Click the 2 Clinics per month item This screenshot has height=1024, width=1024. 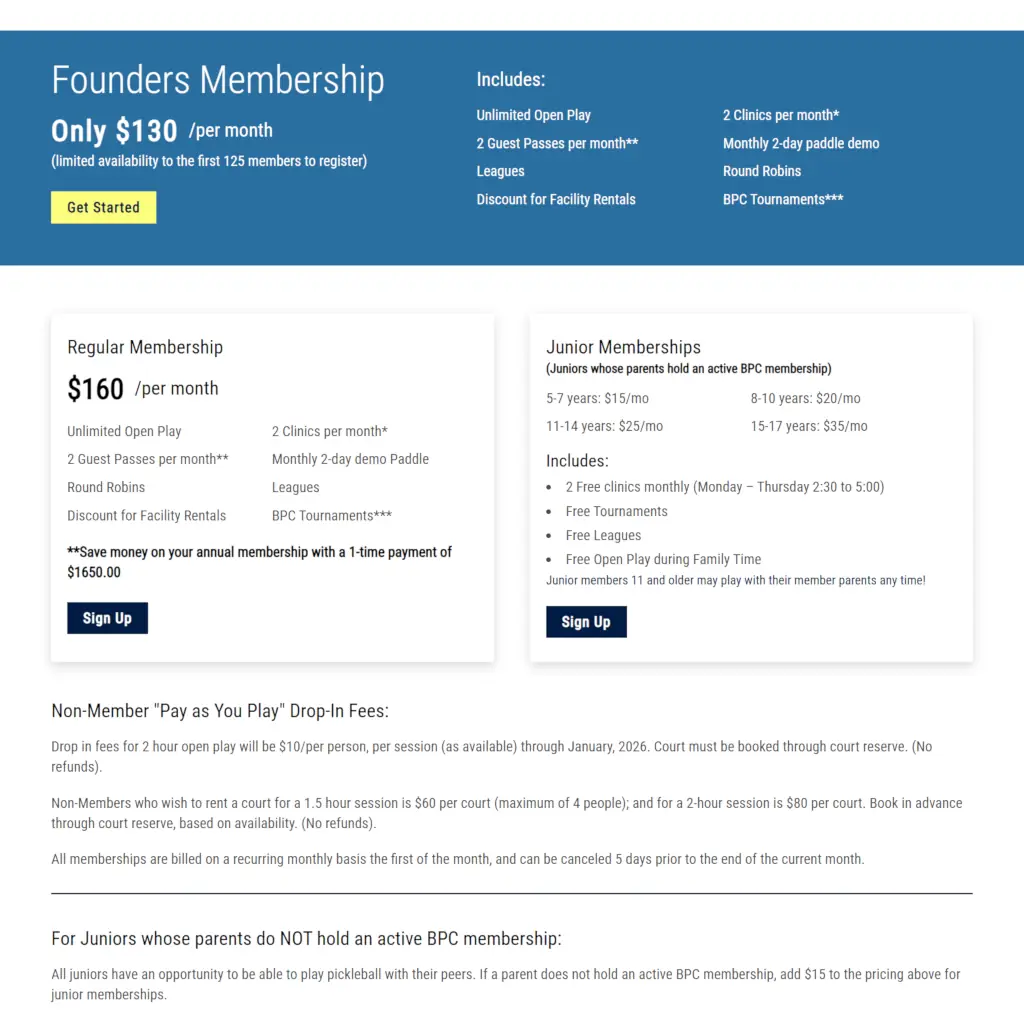tap(780, 115)
